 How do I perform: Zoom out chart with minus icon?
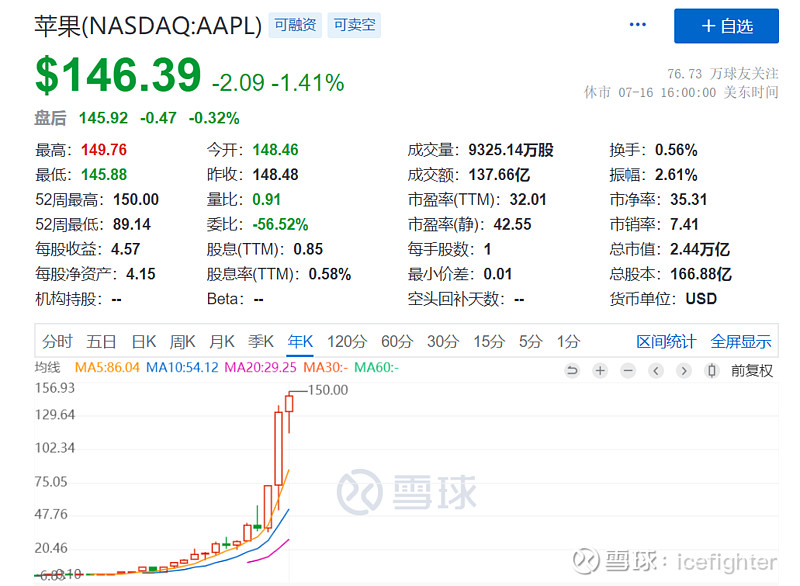click(628, 370)
